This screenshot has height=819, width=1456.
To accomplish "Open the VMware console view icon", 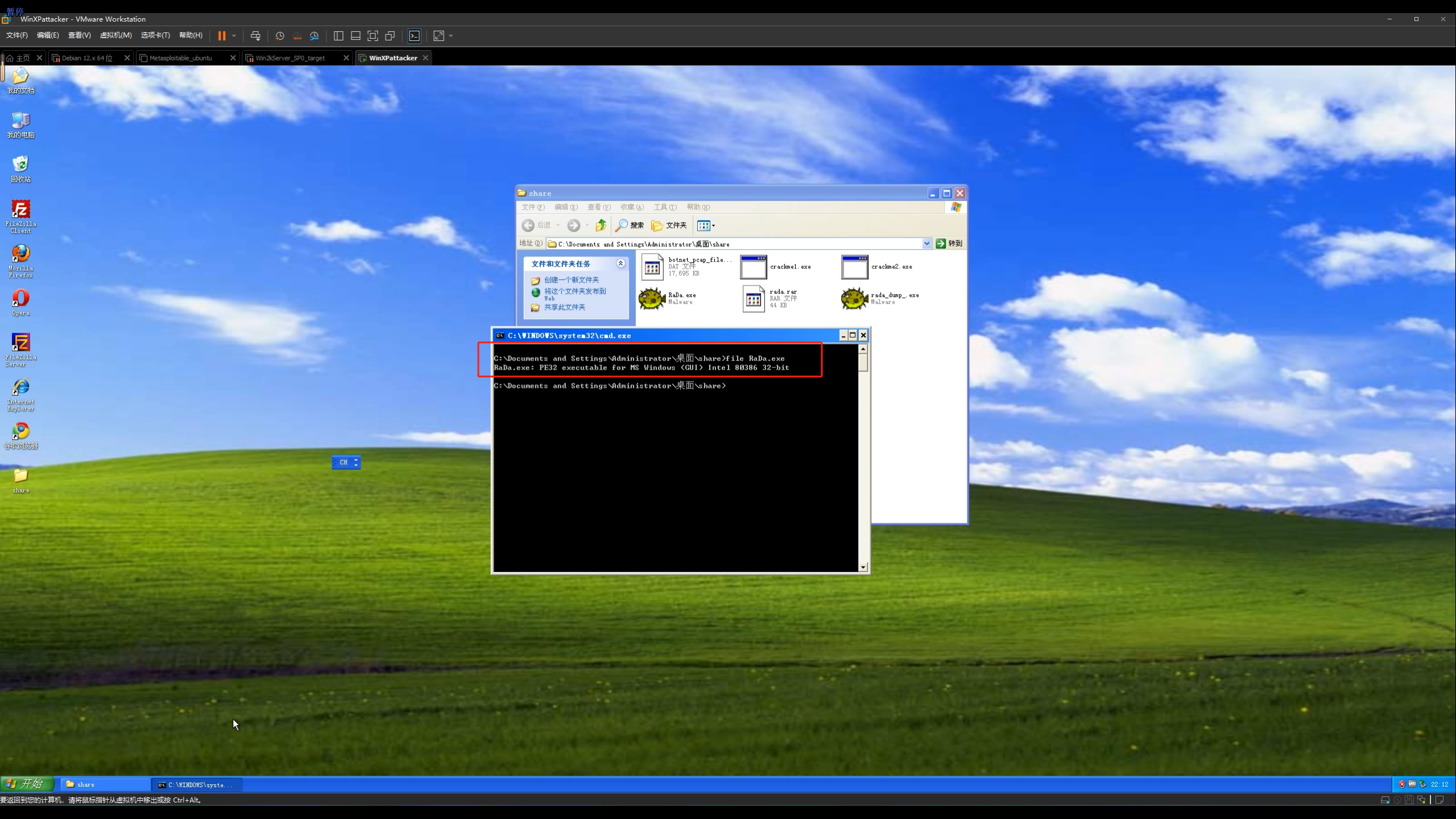I will 415,36.
